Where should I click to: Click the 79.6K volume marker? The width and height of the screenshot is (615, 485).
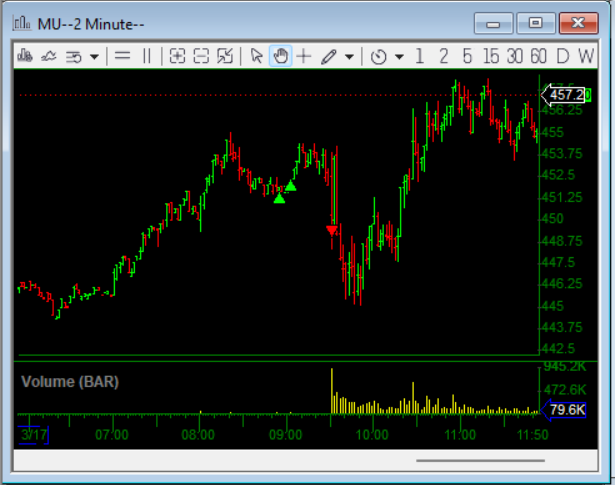[564, 410]
